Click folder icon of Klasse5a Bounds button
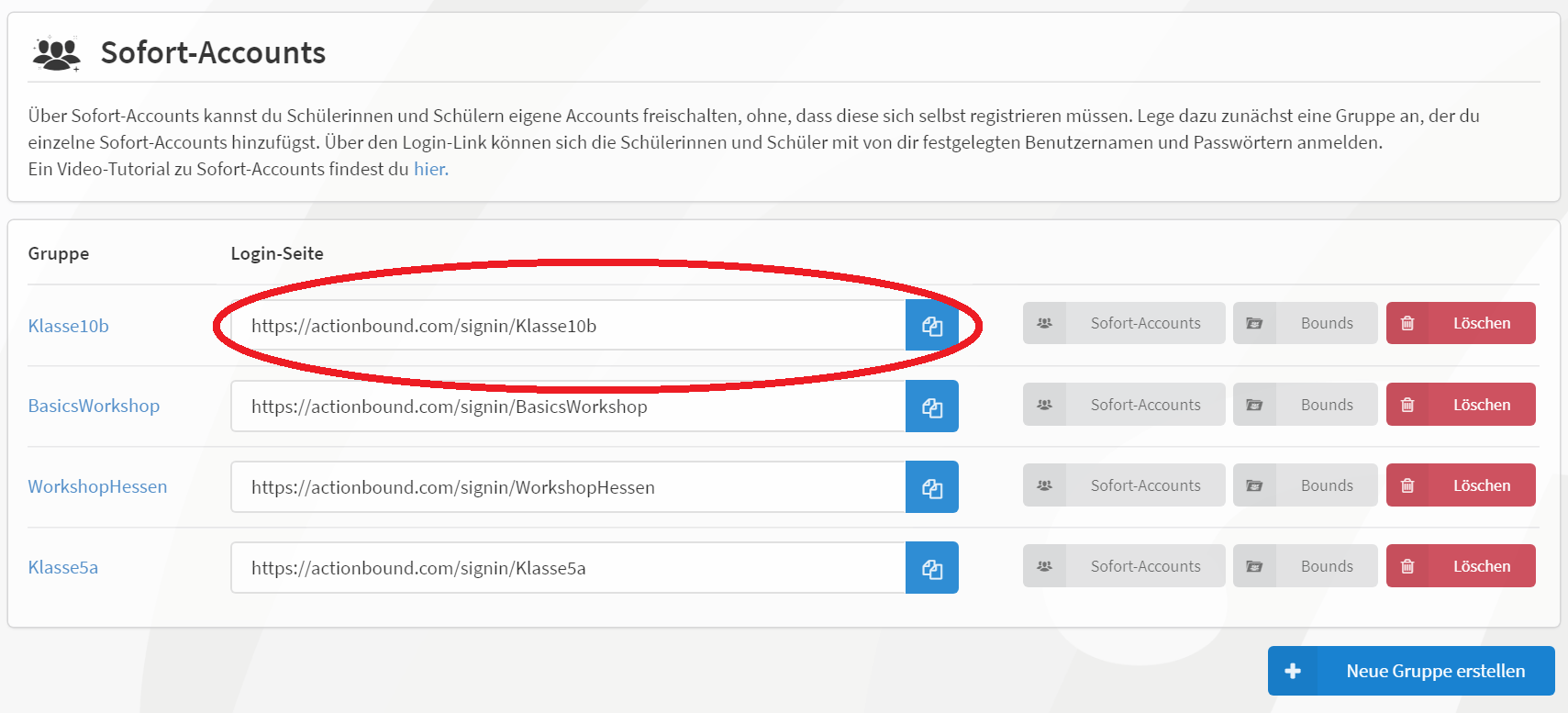The height and width of the screenshot is (713, 1568). tap(1254, 566)
